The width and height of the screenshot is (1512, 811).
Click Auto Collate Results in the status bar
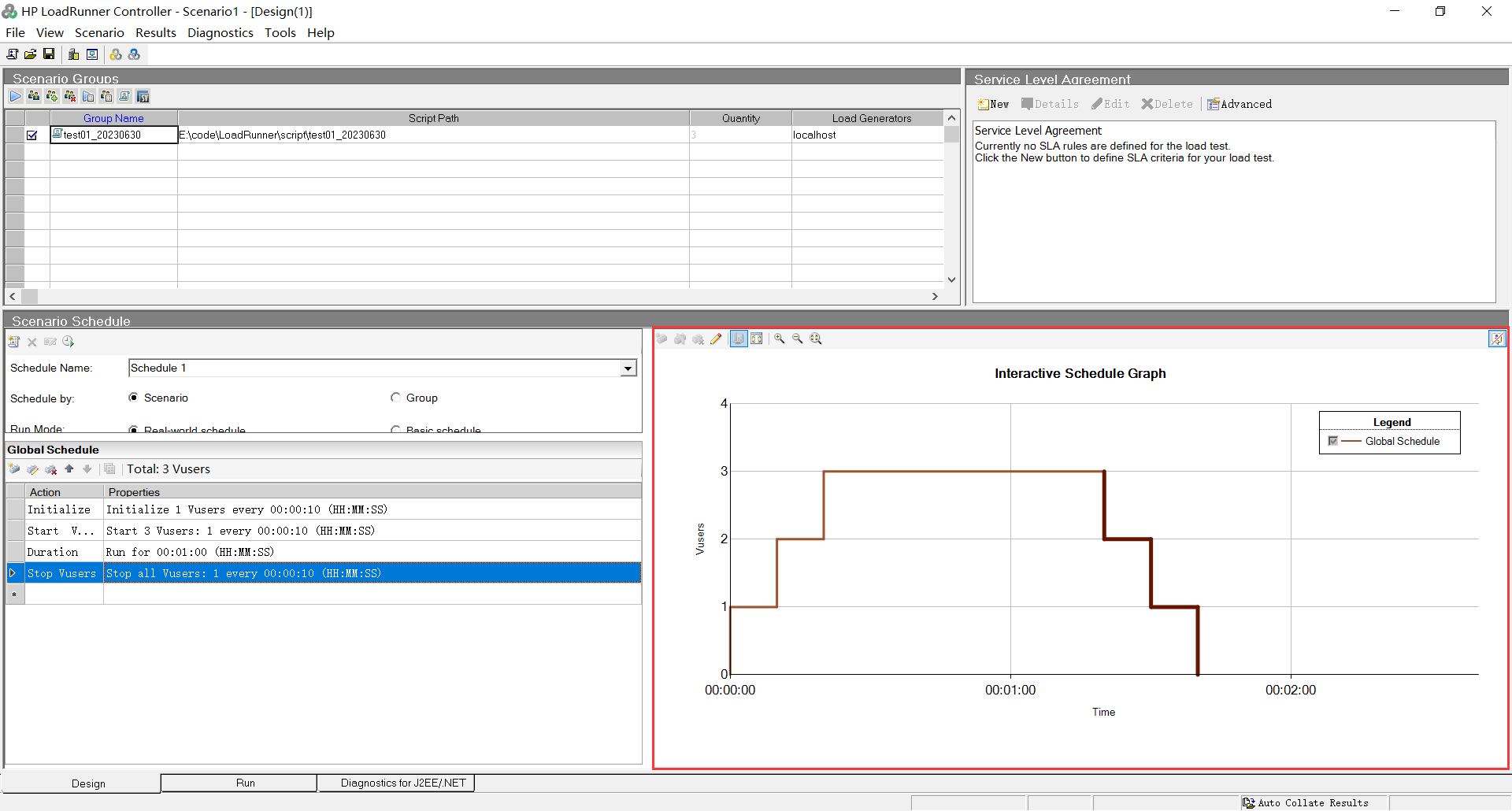(x=1306, y=803)
